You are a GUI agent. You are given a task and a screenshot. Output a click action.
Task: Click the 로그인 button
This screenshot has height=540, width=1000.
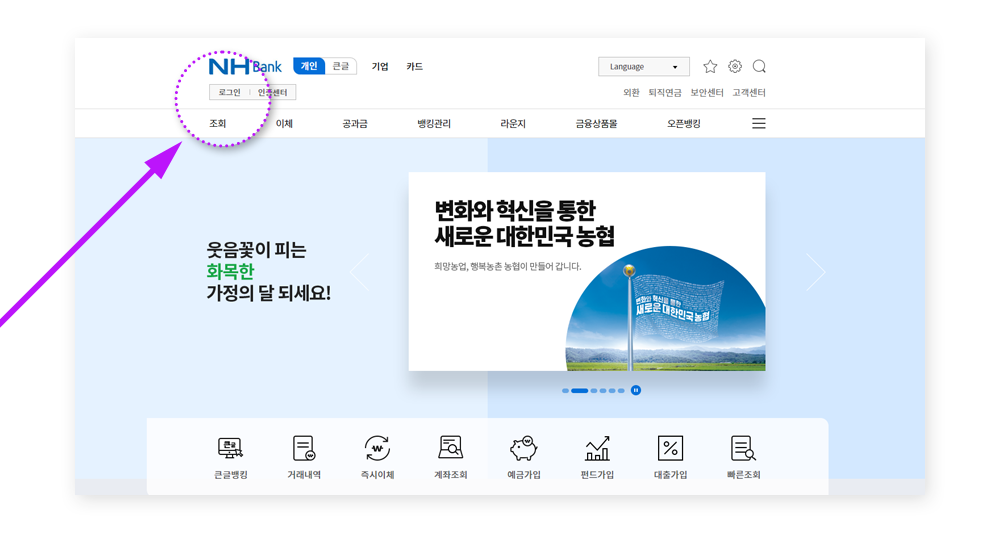pyautogui.click(x=230, y=92)
